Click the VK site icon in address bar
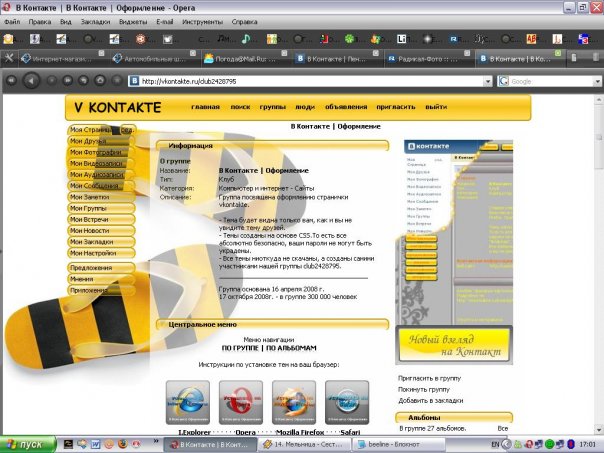The image size is (604, 453). point(134,81)
